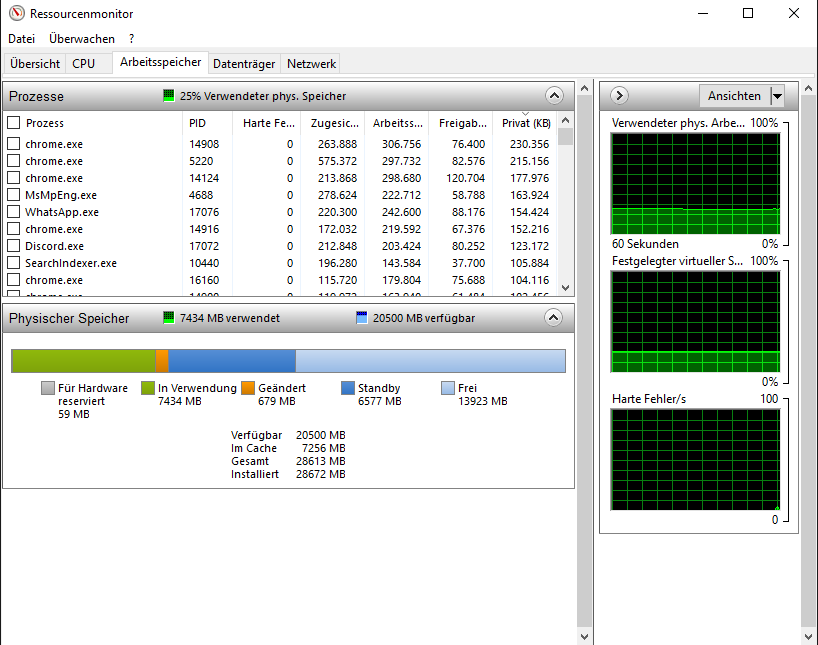Screen dimensions: 818x645
Task: Click the Im Cache 7256 MB value
Action: pos(323,448)
